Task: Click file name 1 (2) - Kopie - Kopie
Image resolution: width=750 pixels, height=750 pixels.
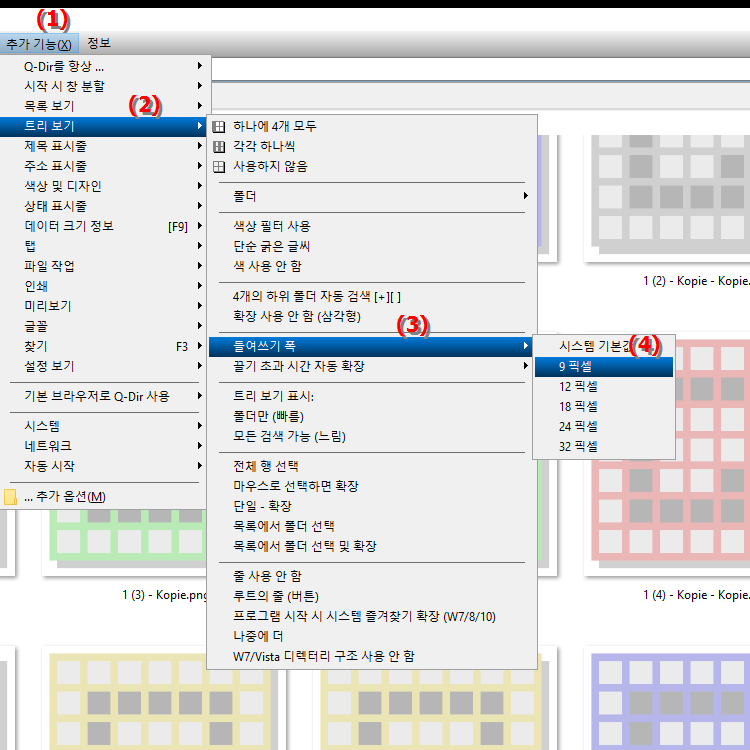Action: pyautogui.click(x=696, y=281)
